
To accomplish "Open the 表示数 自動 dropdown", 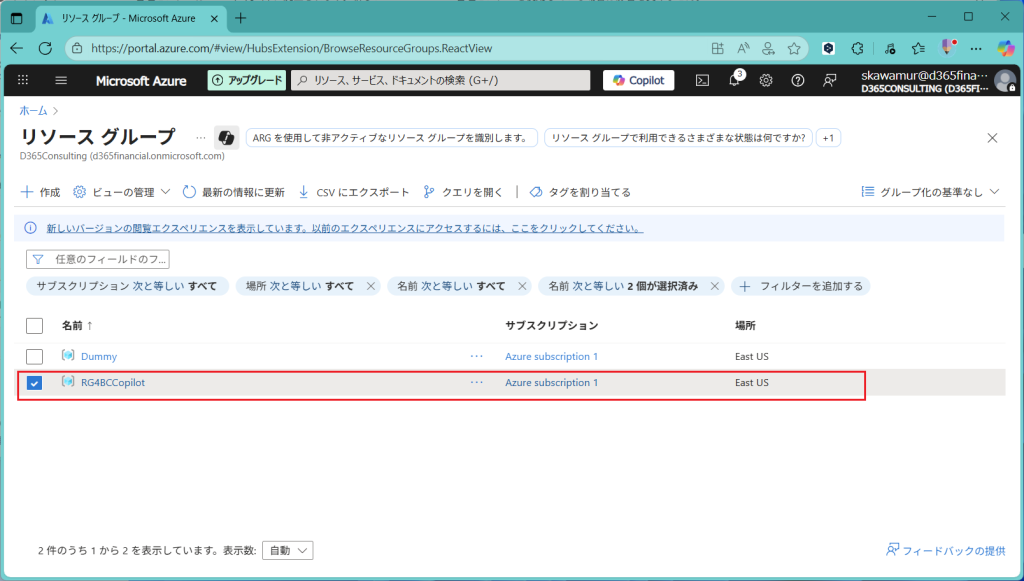I will 287,550.
